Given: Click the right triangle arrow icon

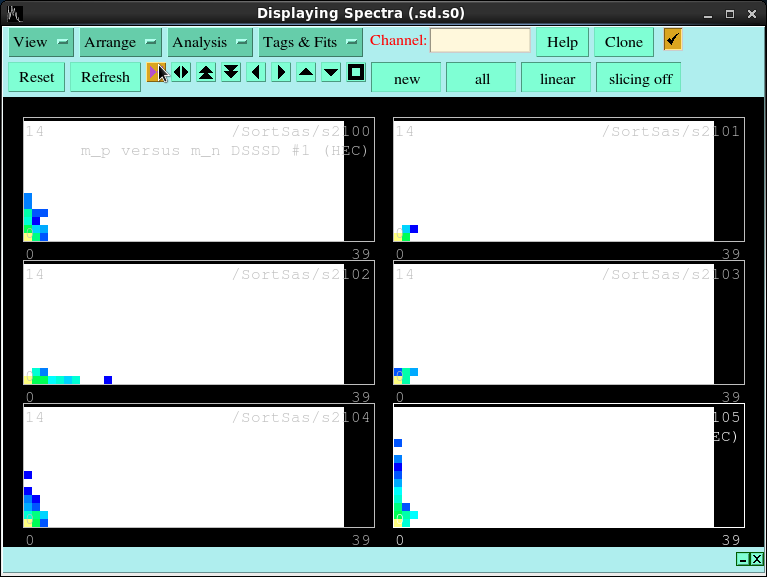Looking at the screenshot, I should [281, 73].
